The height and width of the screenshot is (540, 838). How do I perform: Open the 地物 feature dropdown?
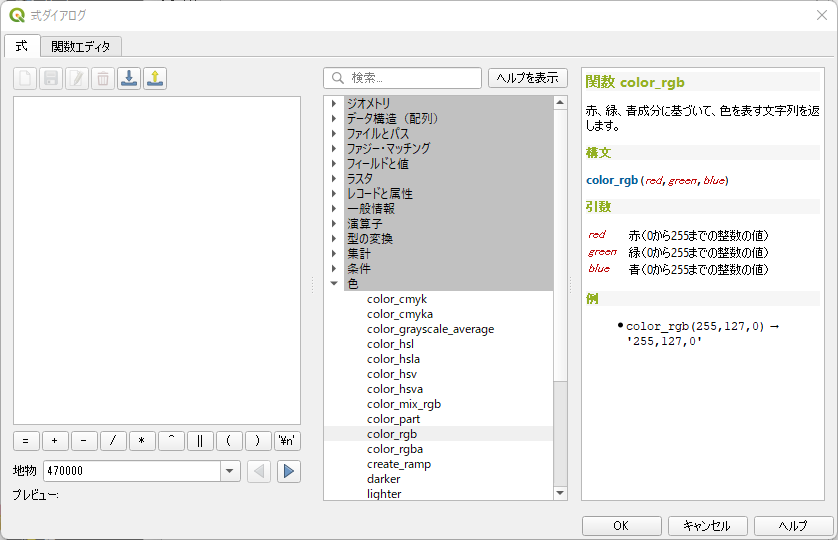click(230, 471)
